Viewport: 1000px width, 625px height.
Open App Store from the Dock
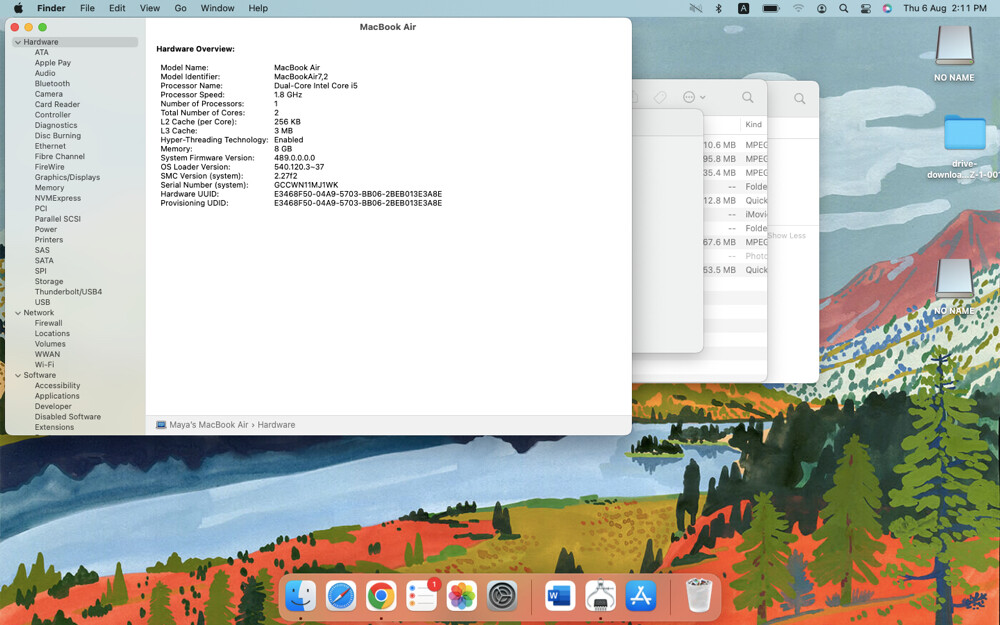(x=641, y=596)
